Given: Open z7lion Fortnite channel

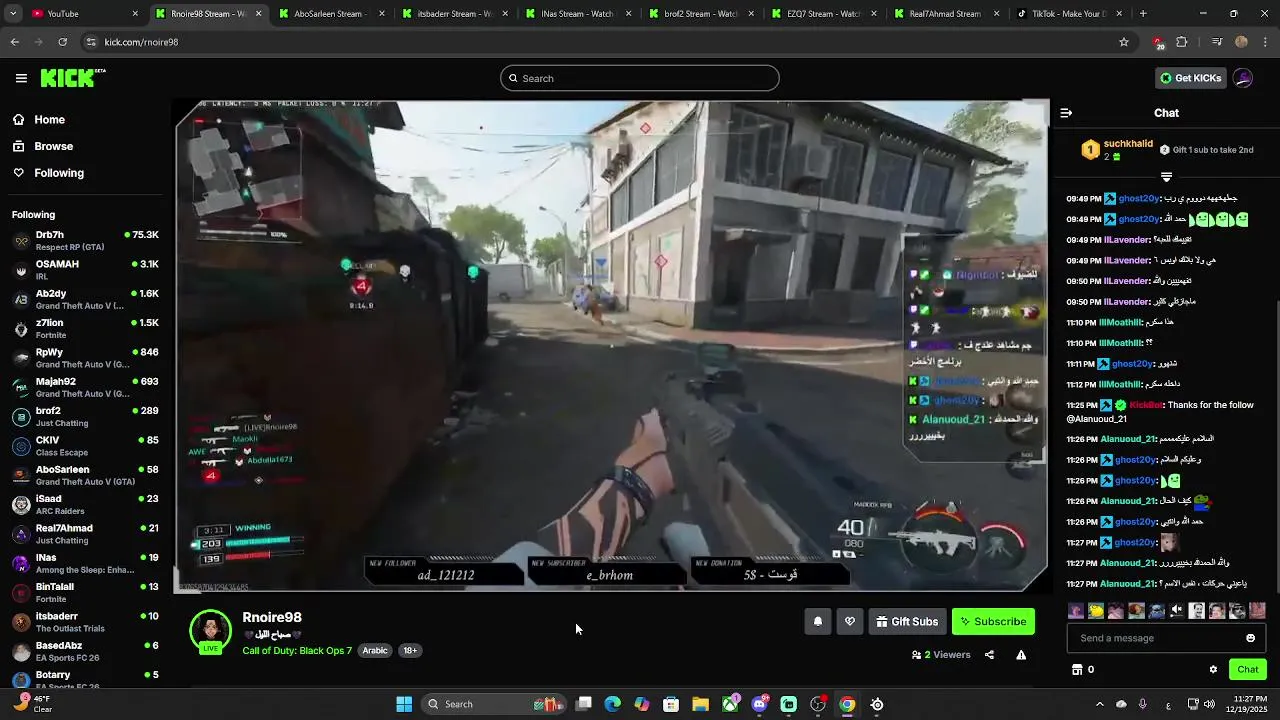Looking at the screenshot, I should pyautogui.click(x=85, y=329).
